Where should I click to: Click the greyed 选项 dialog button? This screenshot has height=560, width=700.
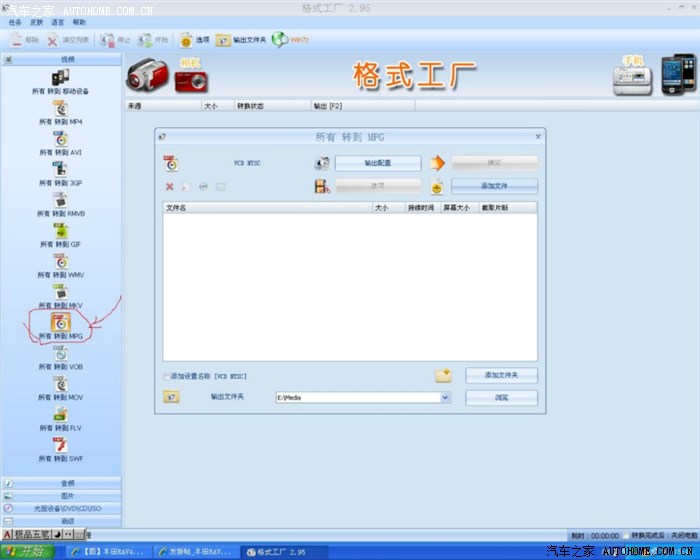(x=378, y=186)
